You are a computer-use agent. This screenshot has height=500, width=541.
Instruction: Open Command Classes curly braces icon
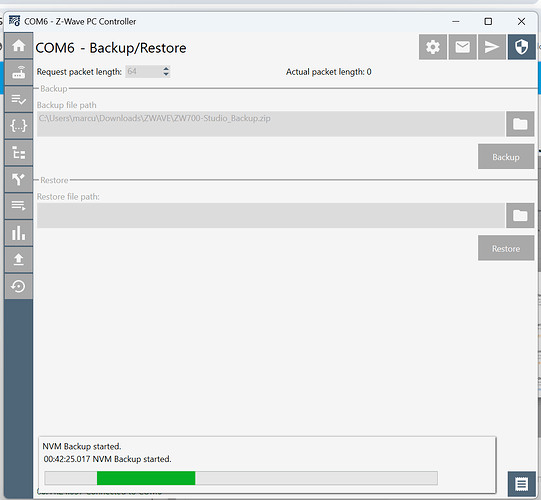[x=19, y=126]
